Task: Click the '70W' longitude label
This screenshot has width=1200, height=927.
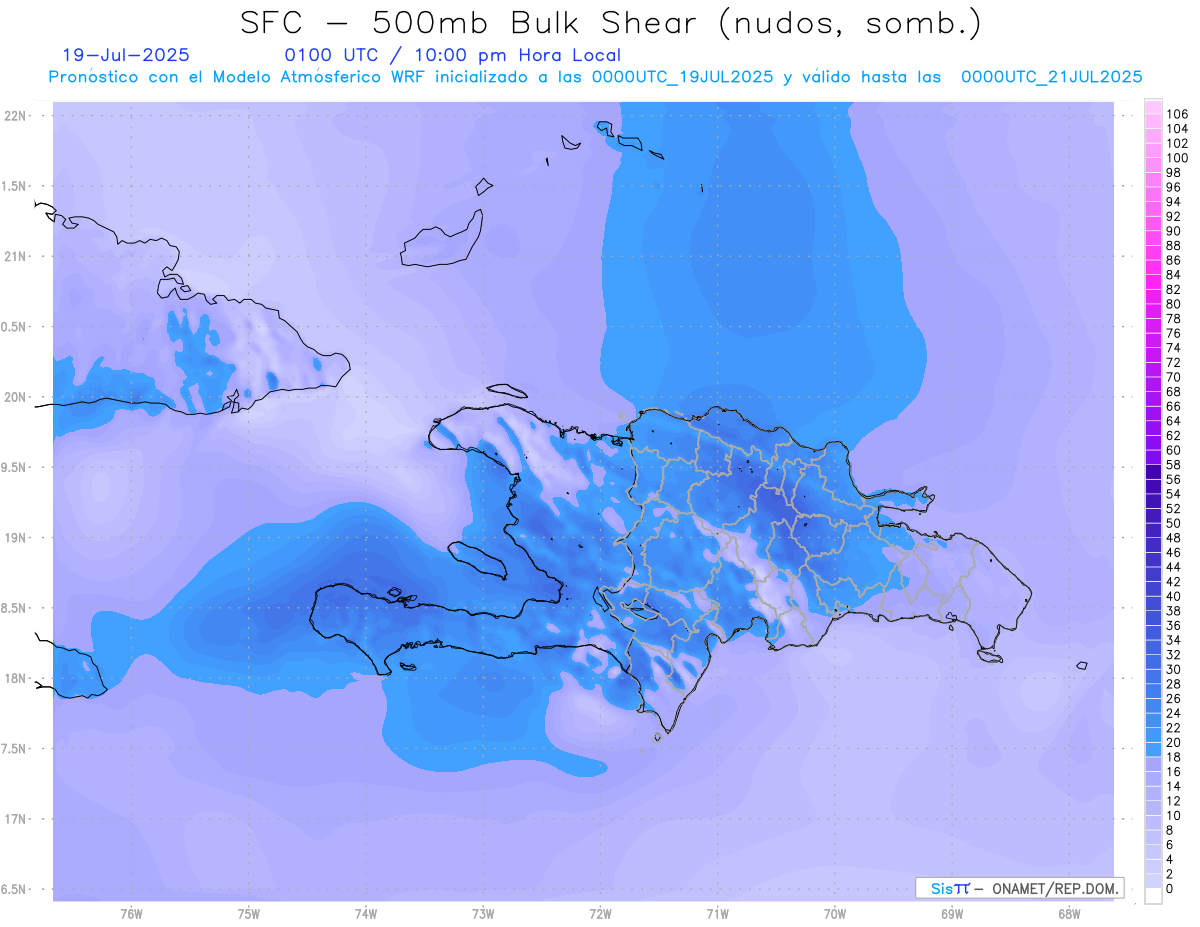Action: coord(835,913)
